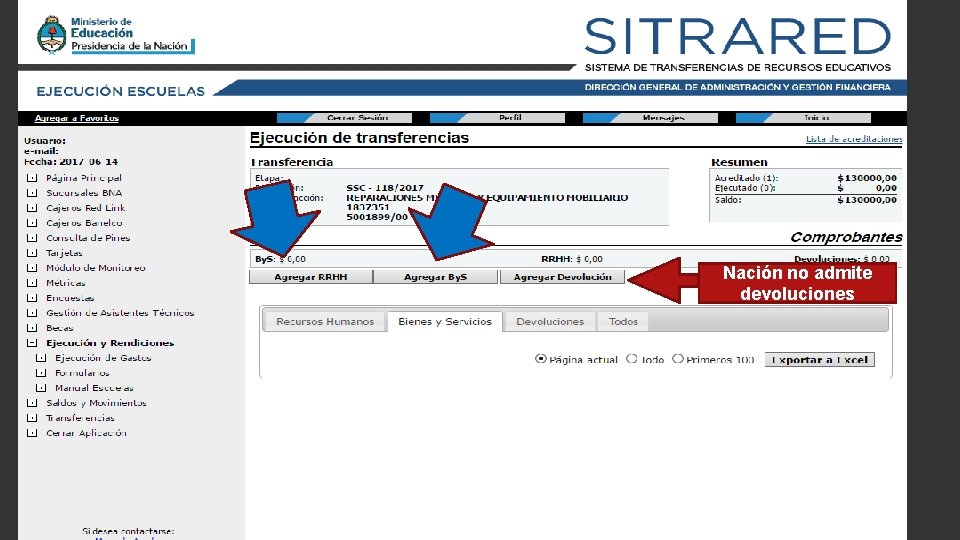Click the Transferencias tree icon
Viewport: 960px width, 540px height.
(x=32, y=418)
